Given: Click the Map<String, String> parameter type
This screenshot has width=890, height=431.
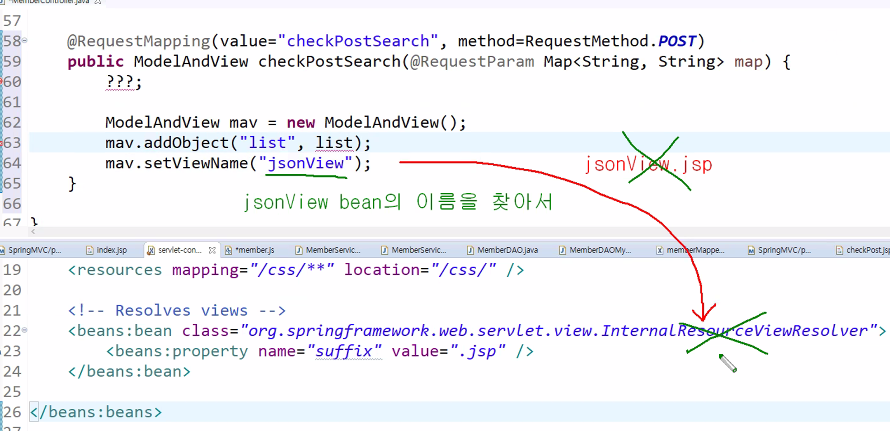Looking at the screenshot, I should coord(634,61).
